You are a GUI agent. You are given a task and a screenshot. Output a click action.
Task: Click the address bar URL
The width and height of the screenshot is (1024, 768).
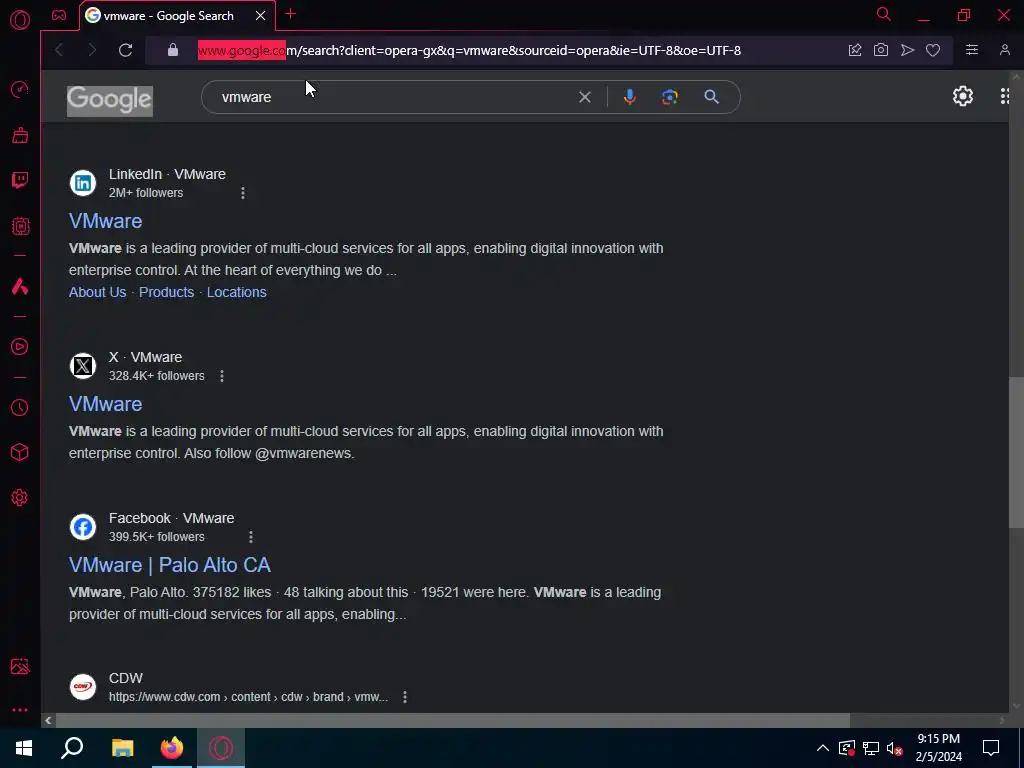pos(469,50)
